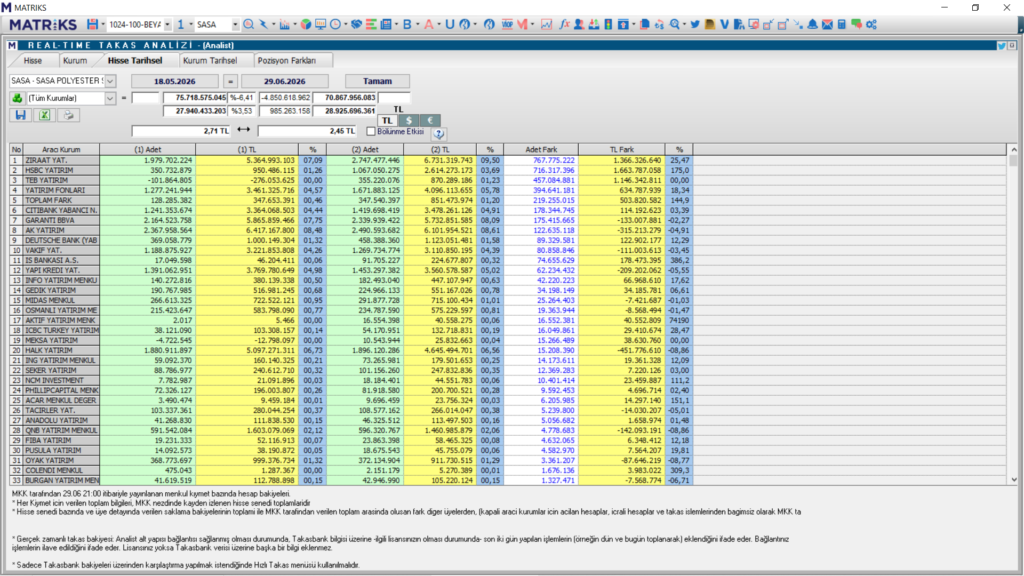
Task: Open the alarm bell icon
Action: [x=812, y=24]
